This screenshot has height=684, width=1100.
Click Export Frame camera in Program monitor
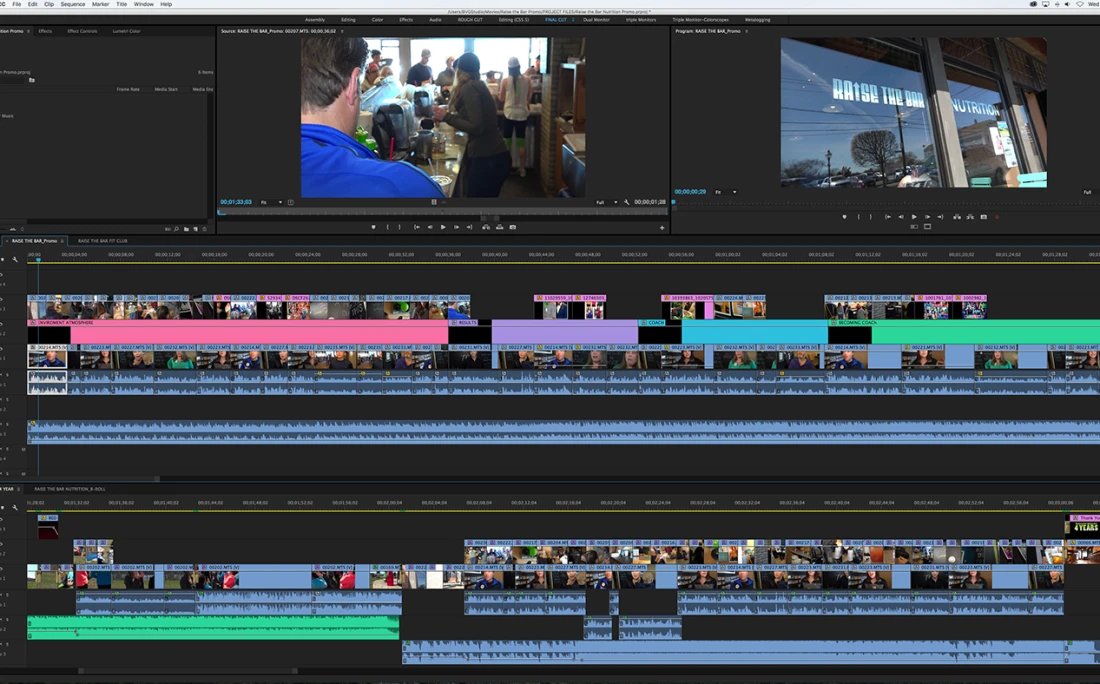click(984, 217)
